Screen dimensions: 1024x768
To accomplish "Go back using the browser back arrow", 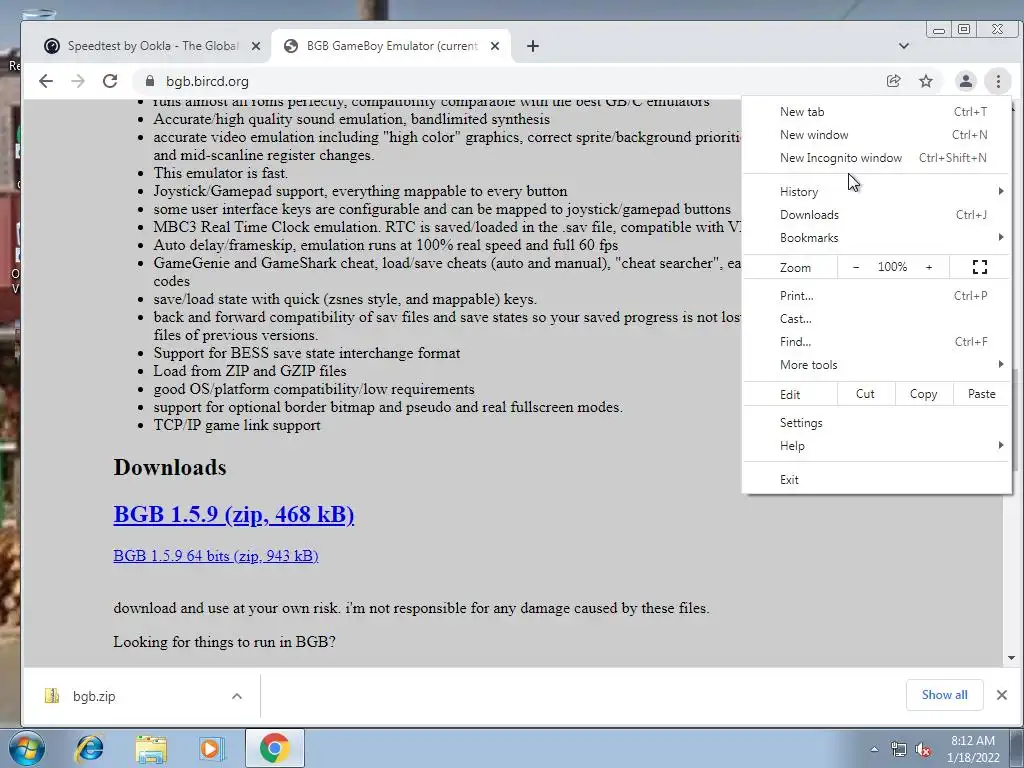I will pos(46,81).
